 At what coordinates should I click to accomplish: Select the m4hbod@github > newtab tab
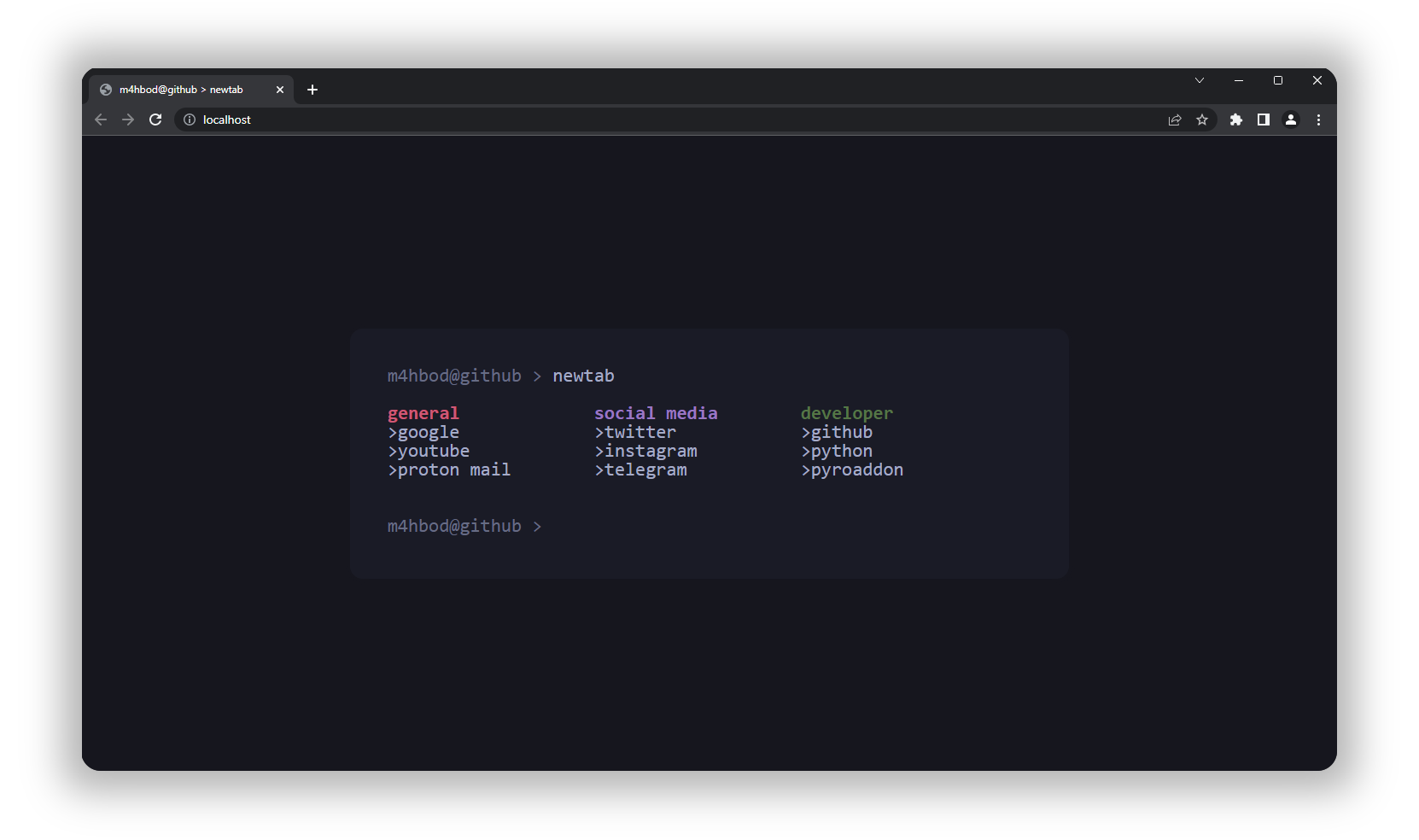point(192,90)
